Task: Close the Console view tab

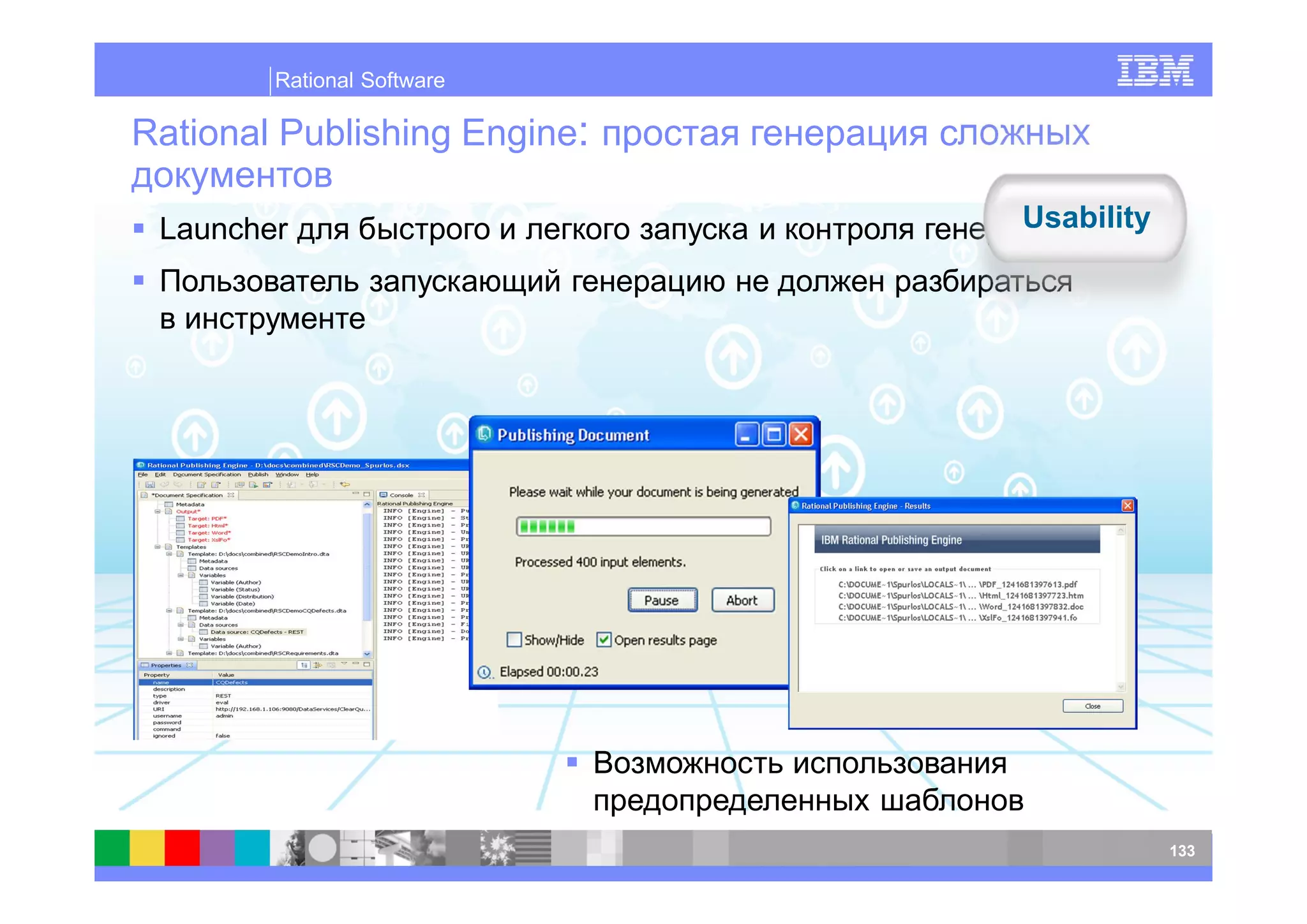Action: point(421,495)
